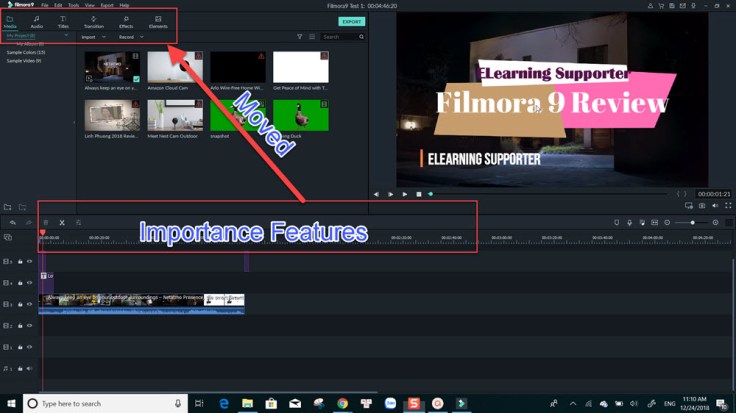Hide video track 5 with eye icon
The image size is (736, 413).
pyautogui.click(x=29, y=261)
